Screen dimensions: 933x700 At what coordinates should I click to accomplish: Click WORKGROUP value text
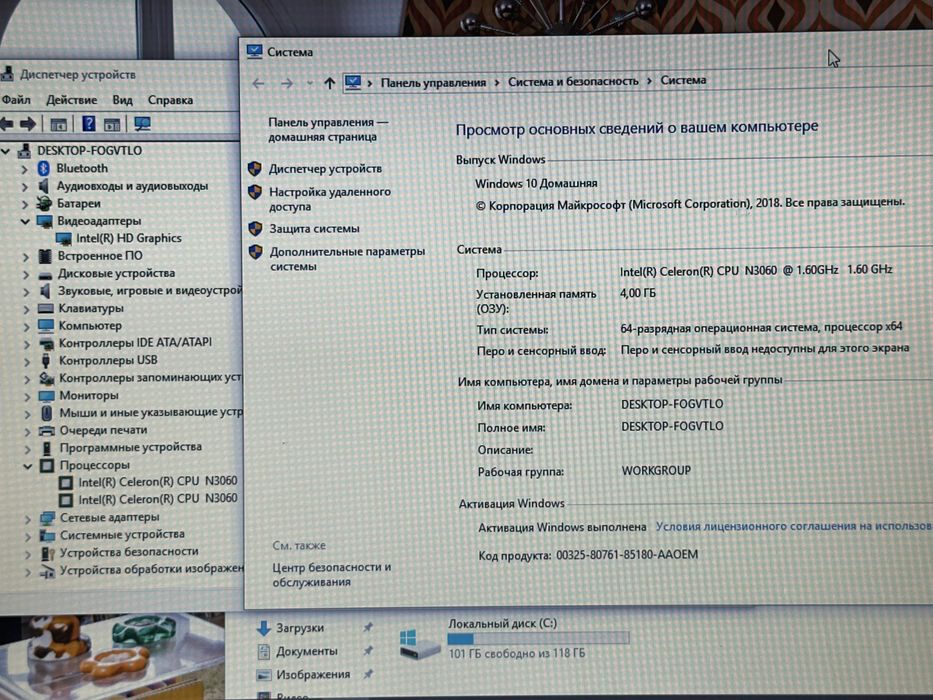pyautogui.click(x=656, y=470)
